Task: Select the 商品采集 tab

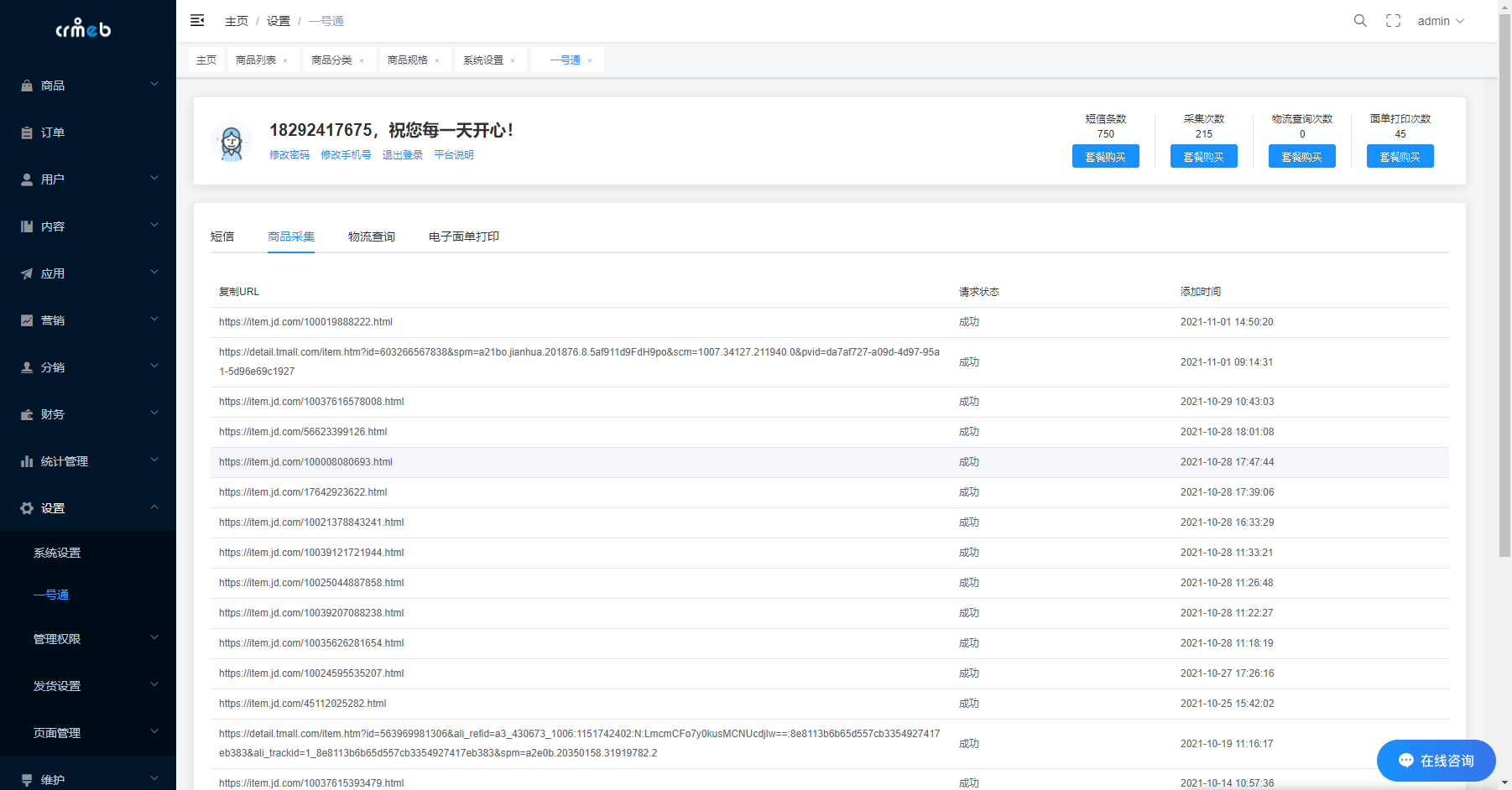Action: coord(291,236)
